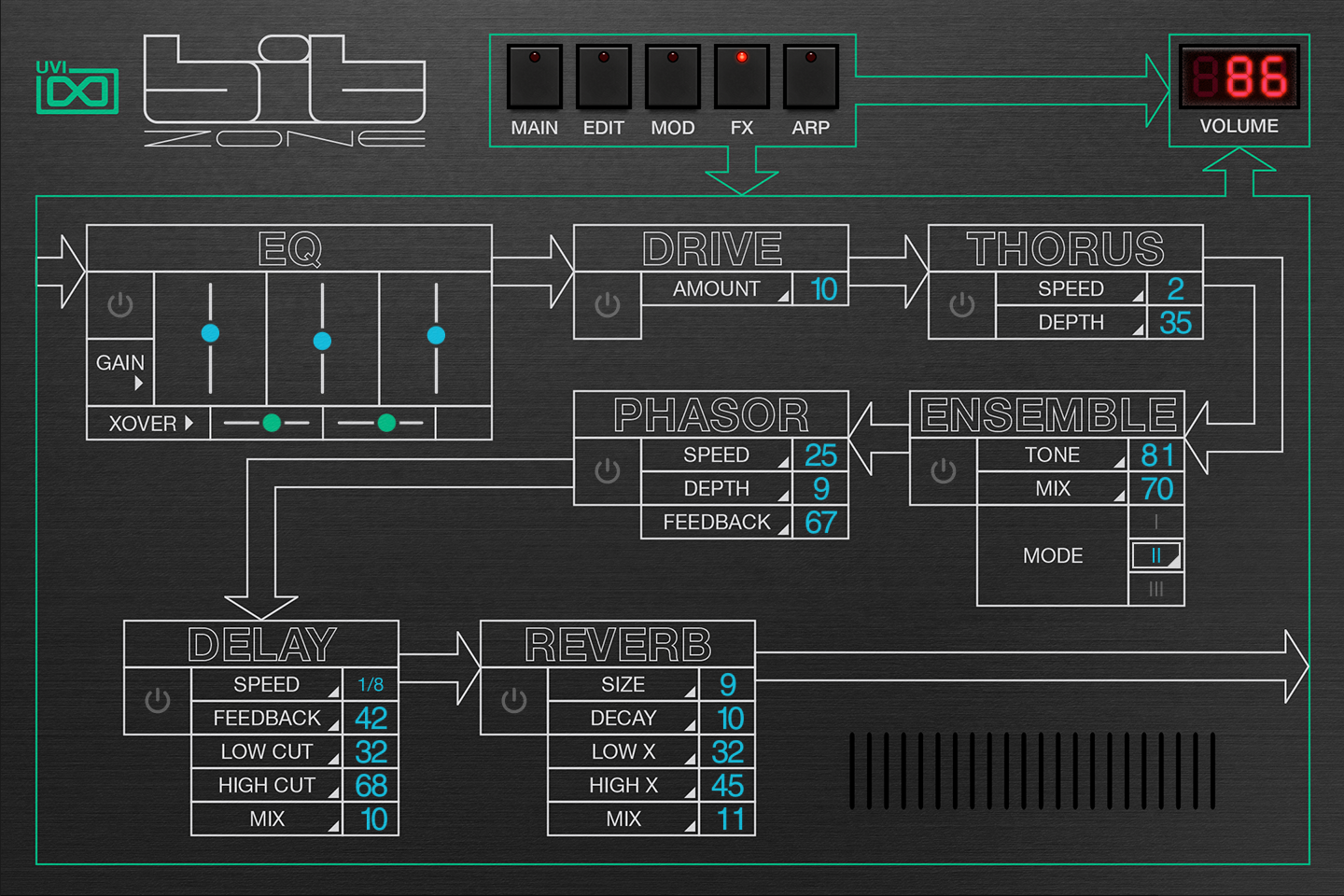The width and height of the screenshot is (1344, 896).
Task: Click the Thorus SPEED value 2
Action: [1175, 288]
